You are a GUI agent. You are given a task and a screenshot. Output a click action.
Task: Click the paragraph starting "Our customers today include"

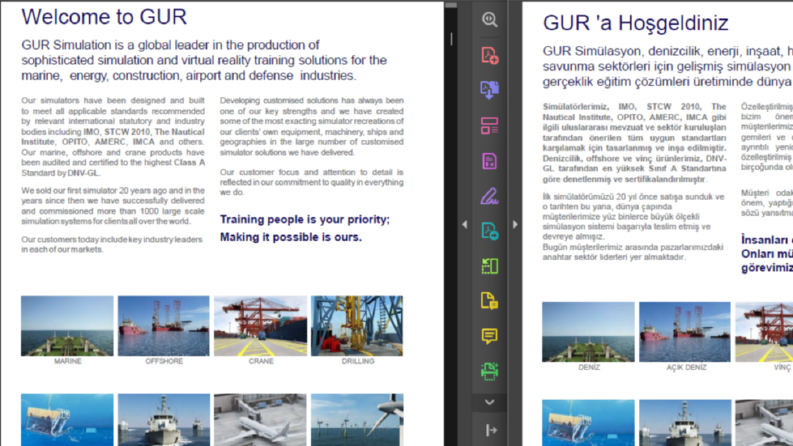pyautogui.click(x=112, y=244)
